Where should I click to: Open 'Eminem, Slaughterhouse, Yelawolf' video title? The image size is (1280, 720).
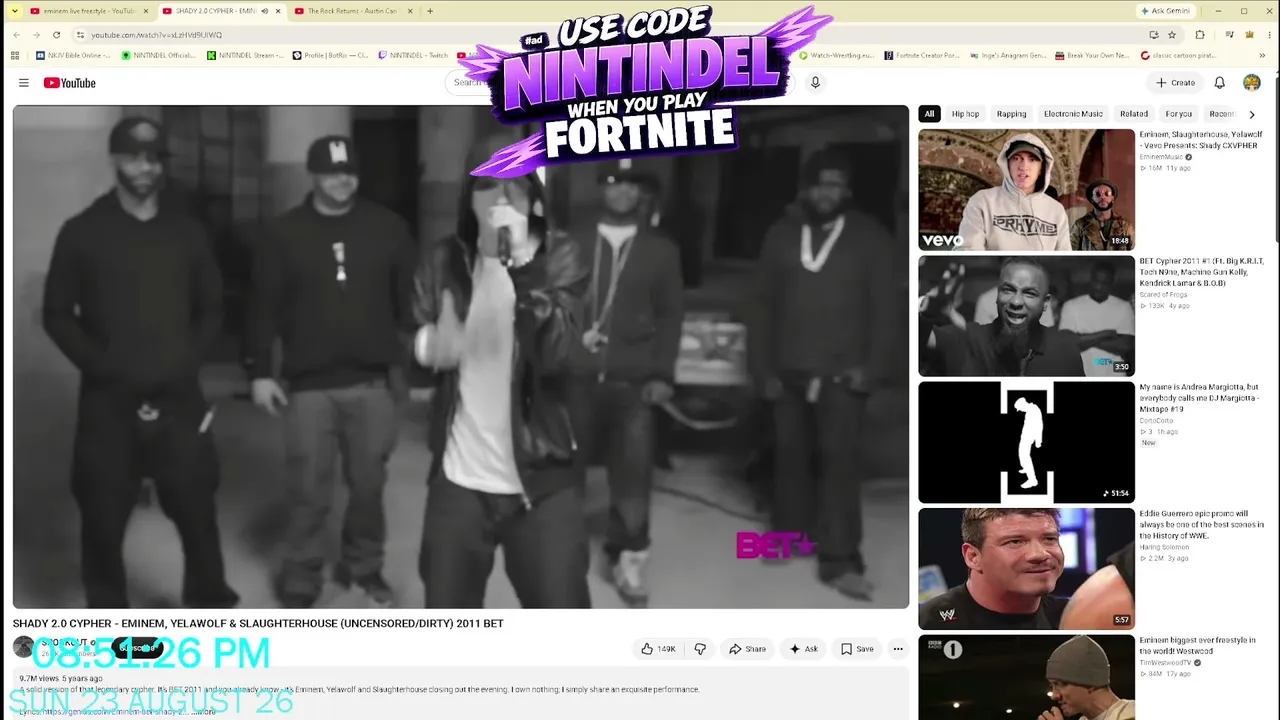[x=1200, y=140]
